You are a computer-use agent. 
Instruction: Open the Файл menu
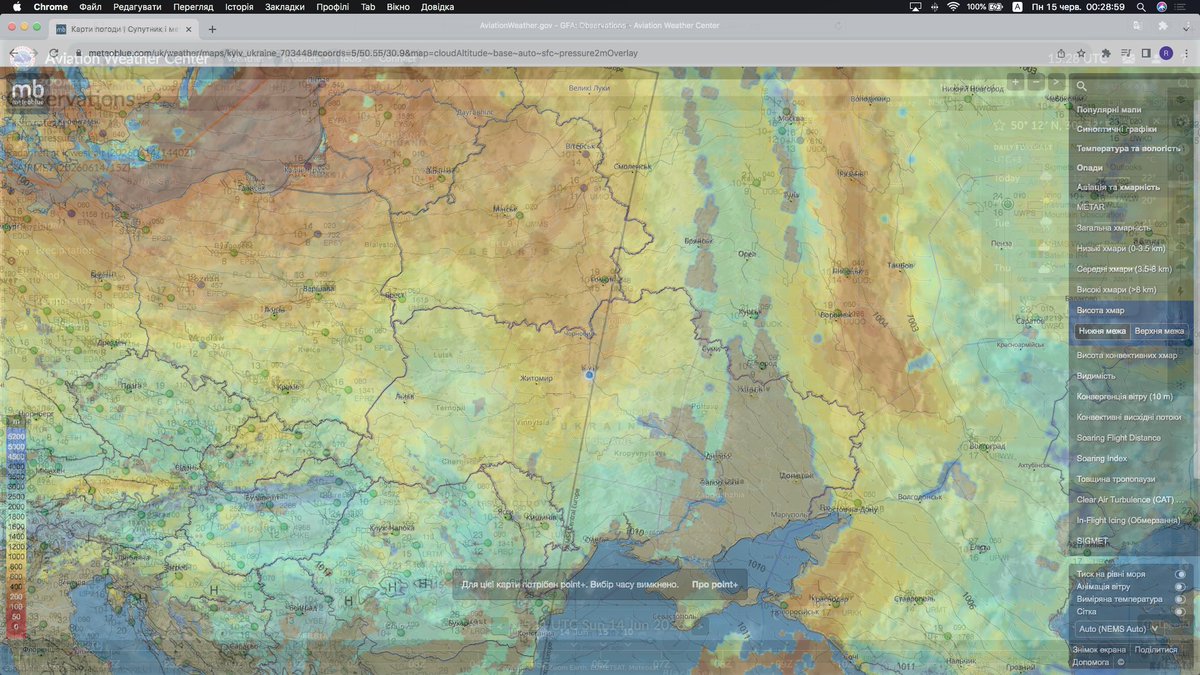tap(90, 7)
